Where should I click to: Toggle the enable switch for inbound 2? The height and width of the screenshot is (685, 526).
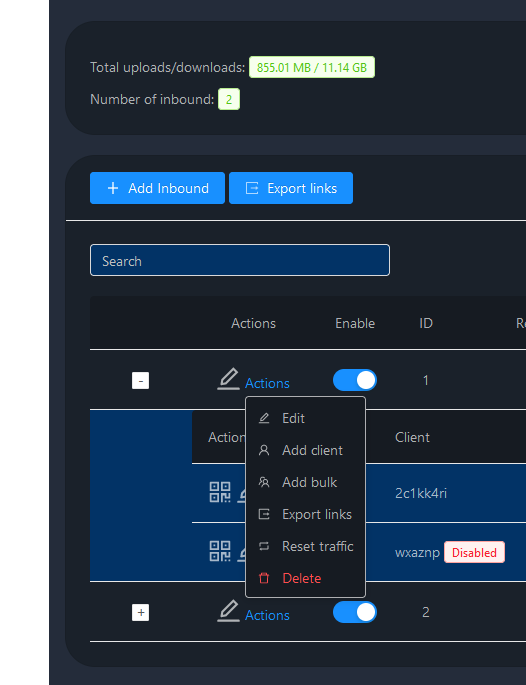355,612
